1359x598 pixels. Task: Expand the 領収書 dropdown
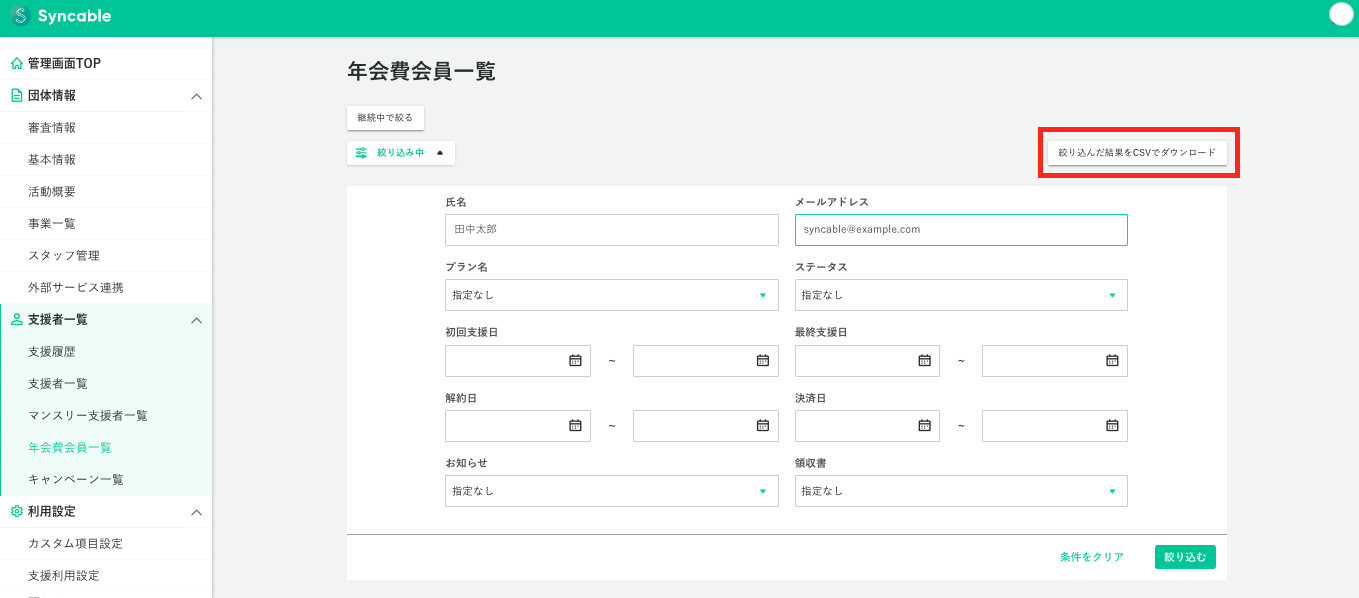(x=960, y=491)
